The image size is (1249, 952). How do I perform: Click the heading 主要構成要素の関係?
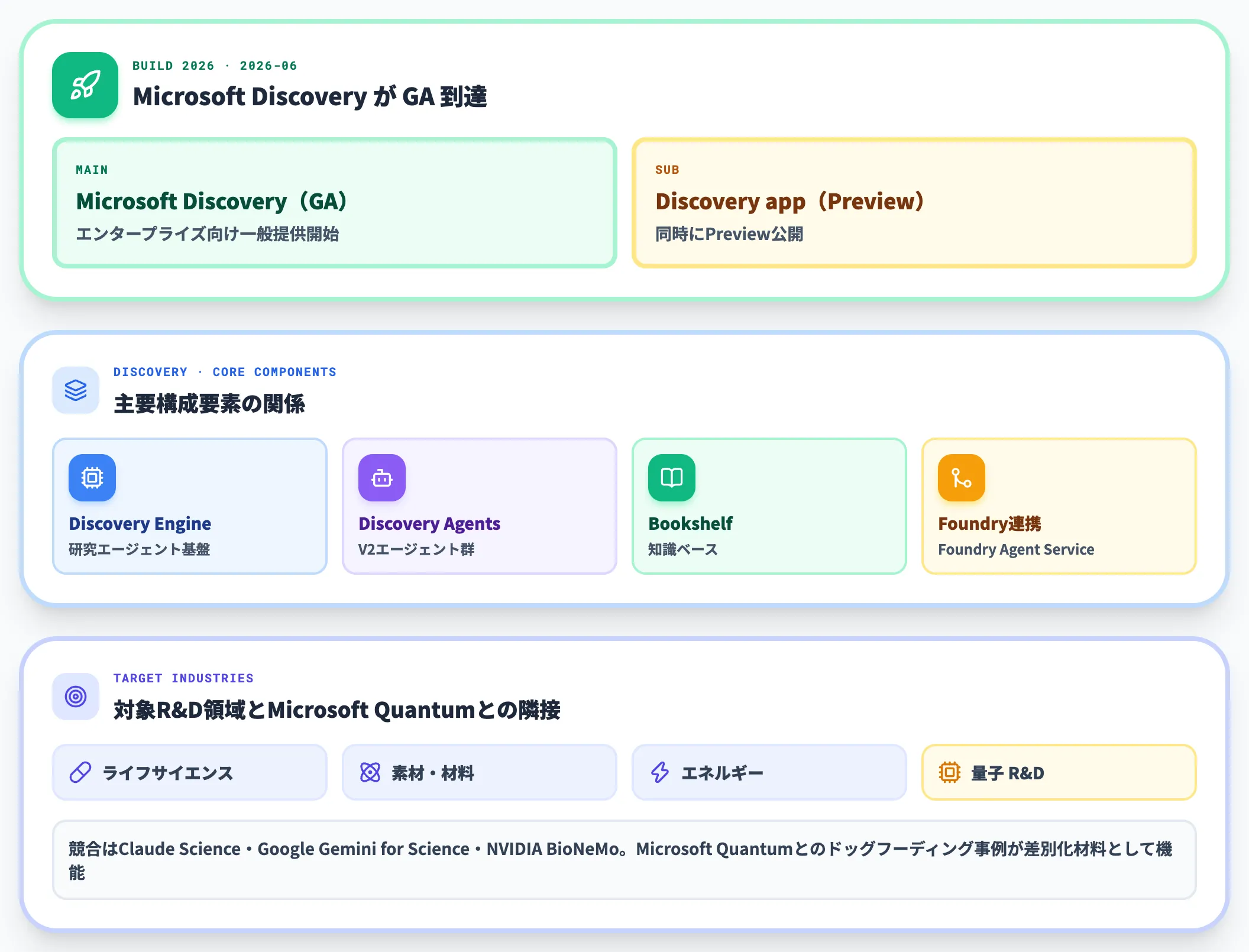click(x=209, y=404)
